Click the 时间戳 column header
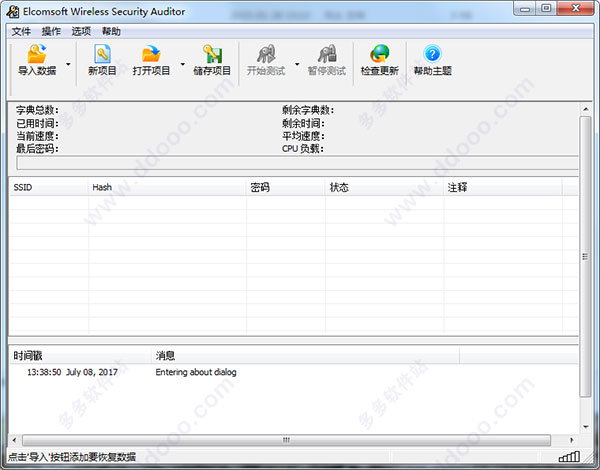Viewport: 600px width, 470px height. (80, 356)
